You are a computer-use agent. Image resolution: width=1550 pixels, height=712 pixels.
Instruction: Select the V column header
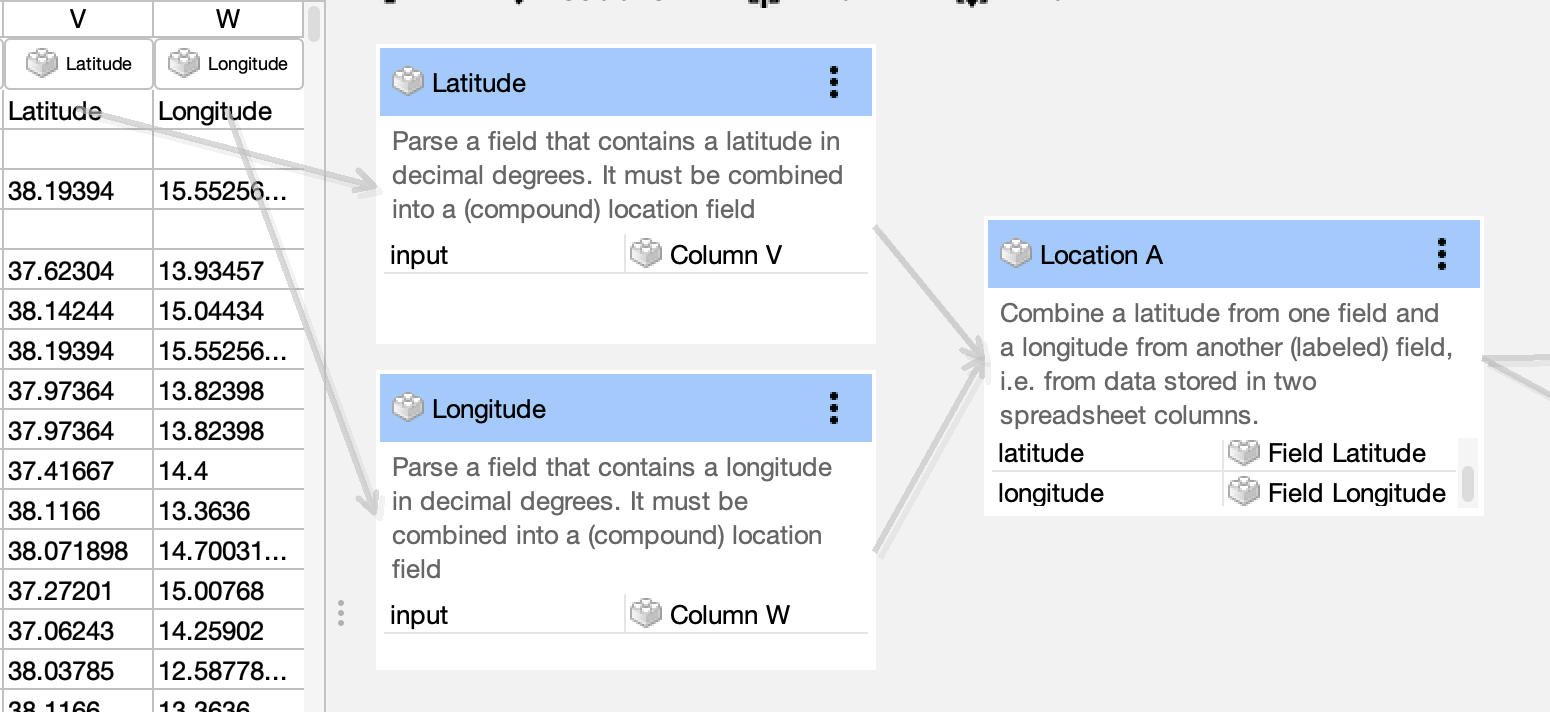(76, 18)
